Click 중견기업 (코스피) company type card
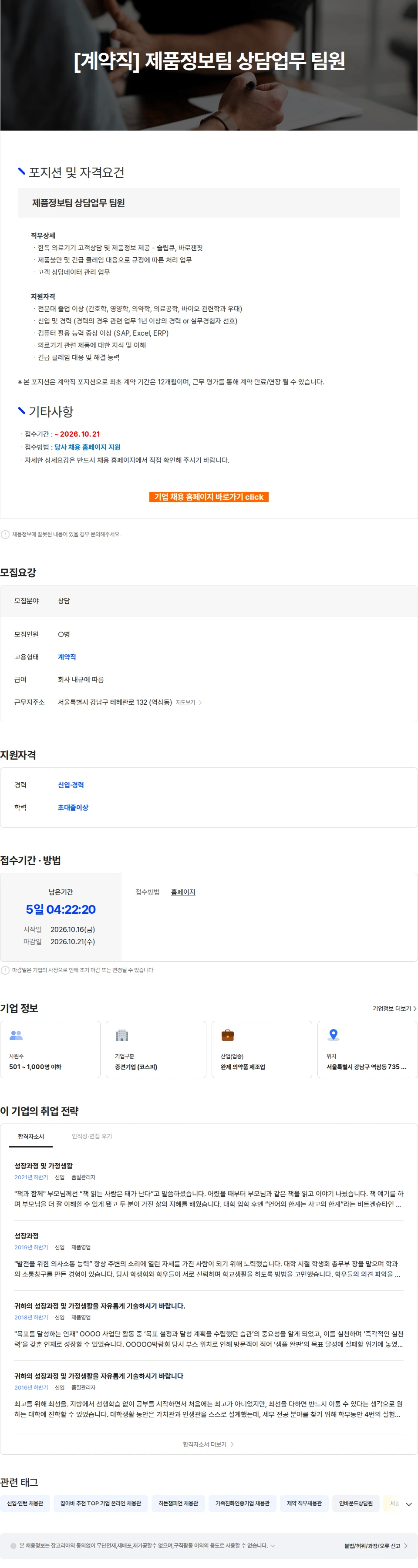 [x=156, y=1050]
